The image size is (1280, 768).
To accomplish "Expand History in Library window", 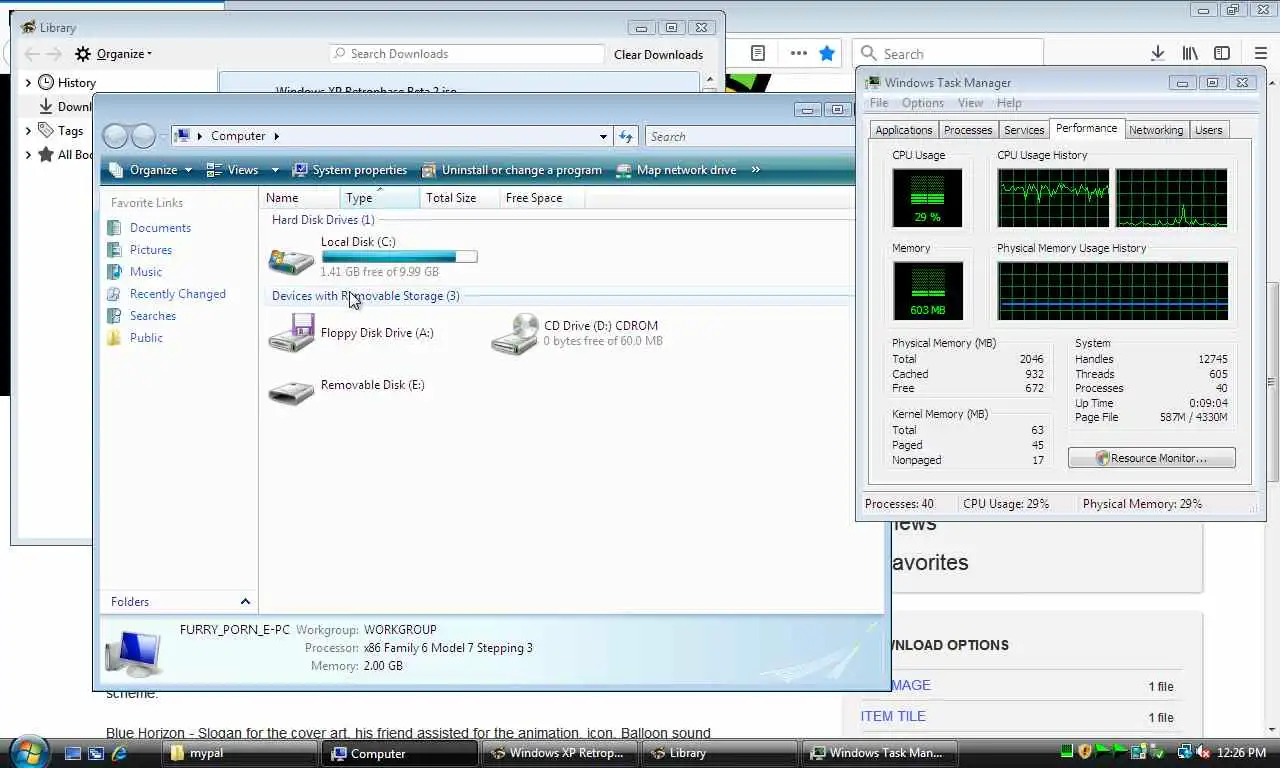I will click(28, 83).
